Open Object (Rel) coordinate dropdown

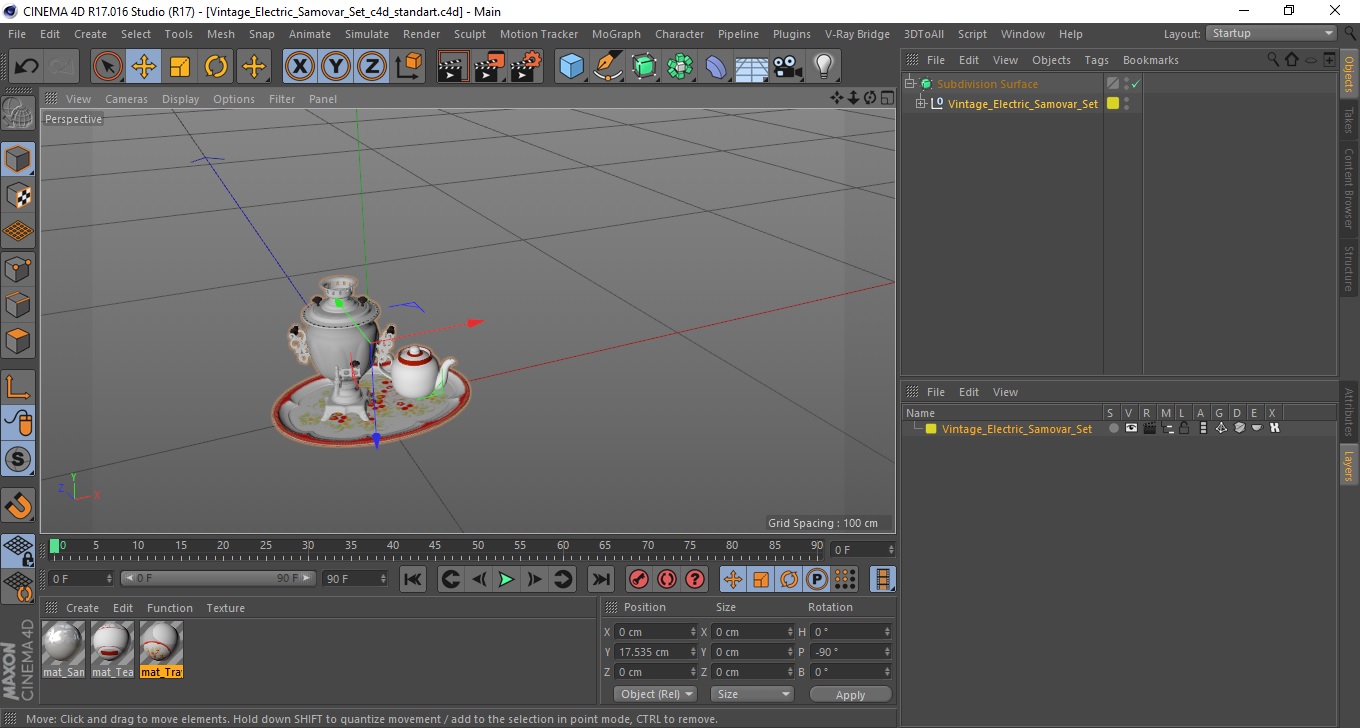[655, 694]
